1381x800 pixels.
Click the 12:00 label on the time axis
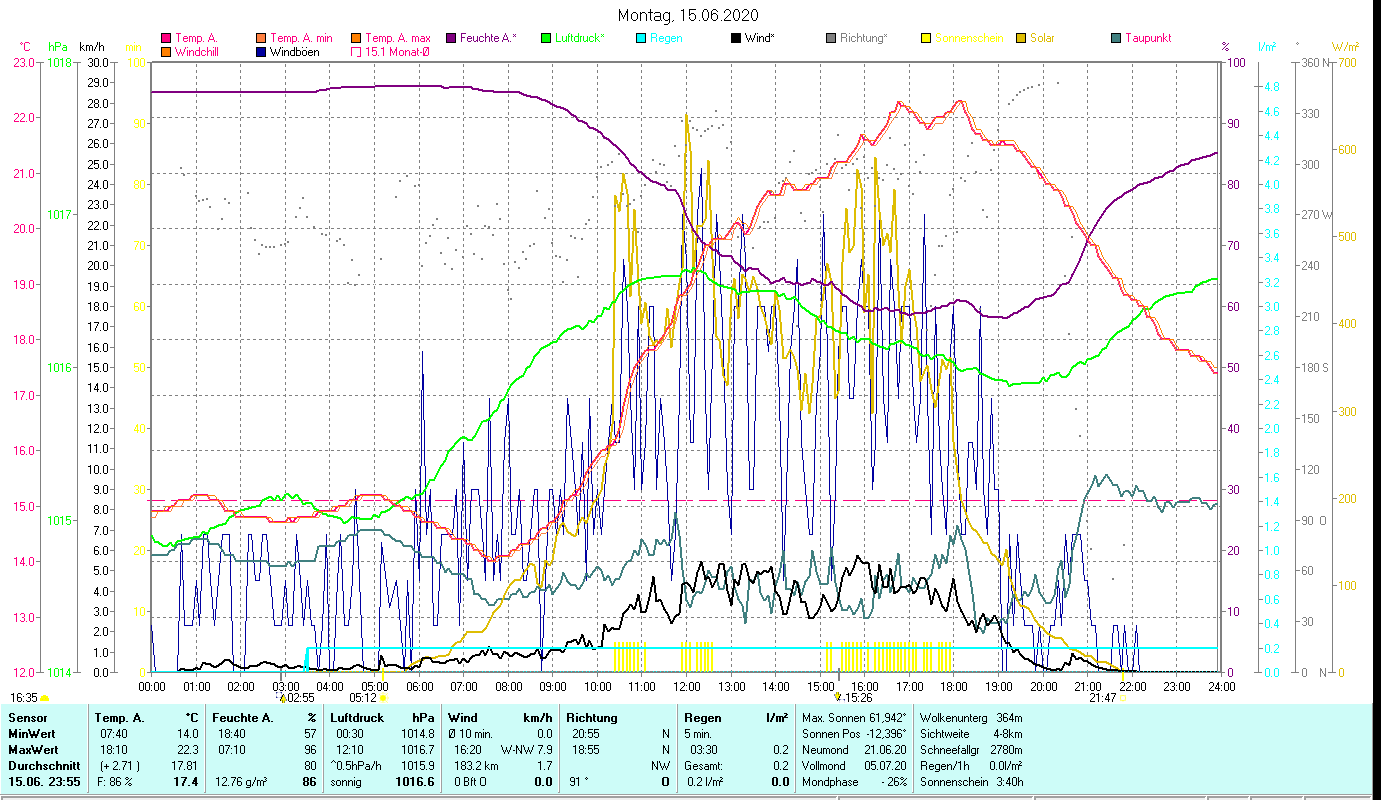pos(687,687)
